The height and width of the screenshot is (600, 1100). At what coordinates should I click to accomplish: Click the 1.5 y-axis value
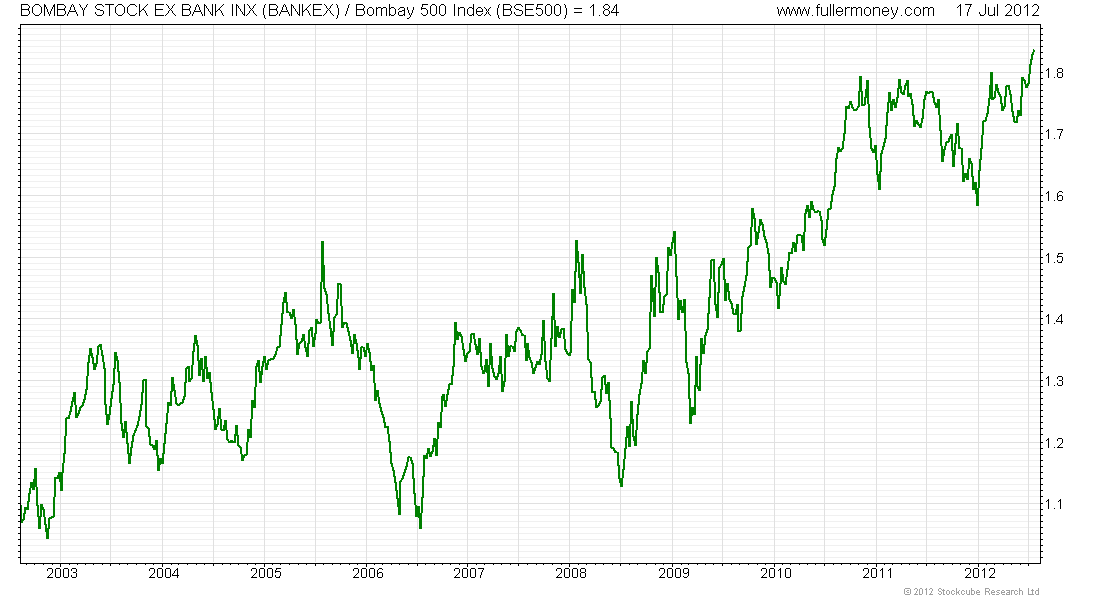point(1054,258)
